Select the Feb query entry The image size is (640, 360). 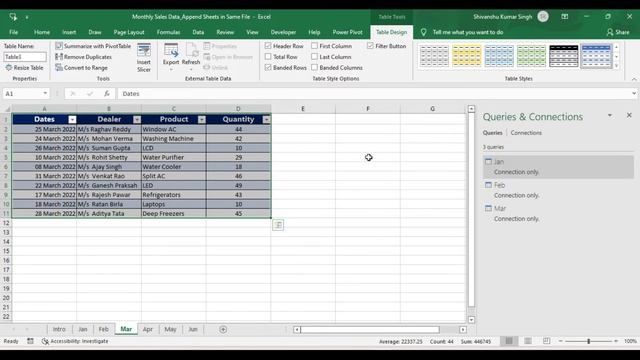tap(558, 190)
